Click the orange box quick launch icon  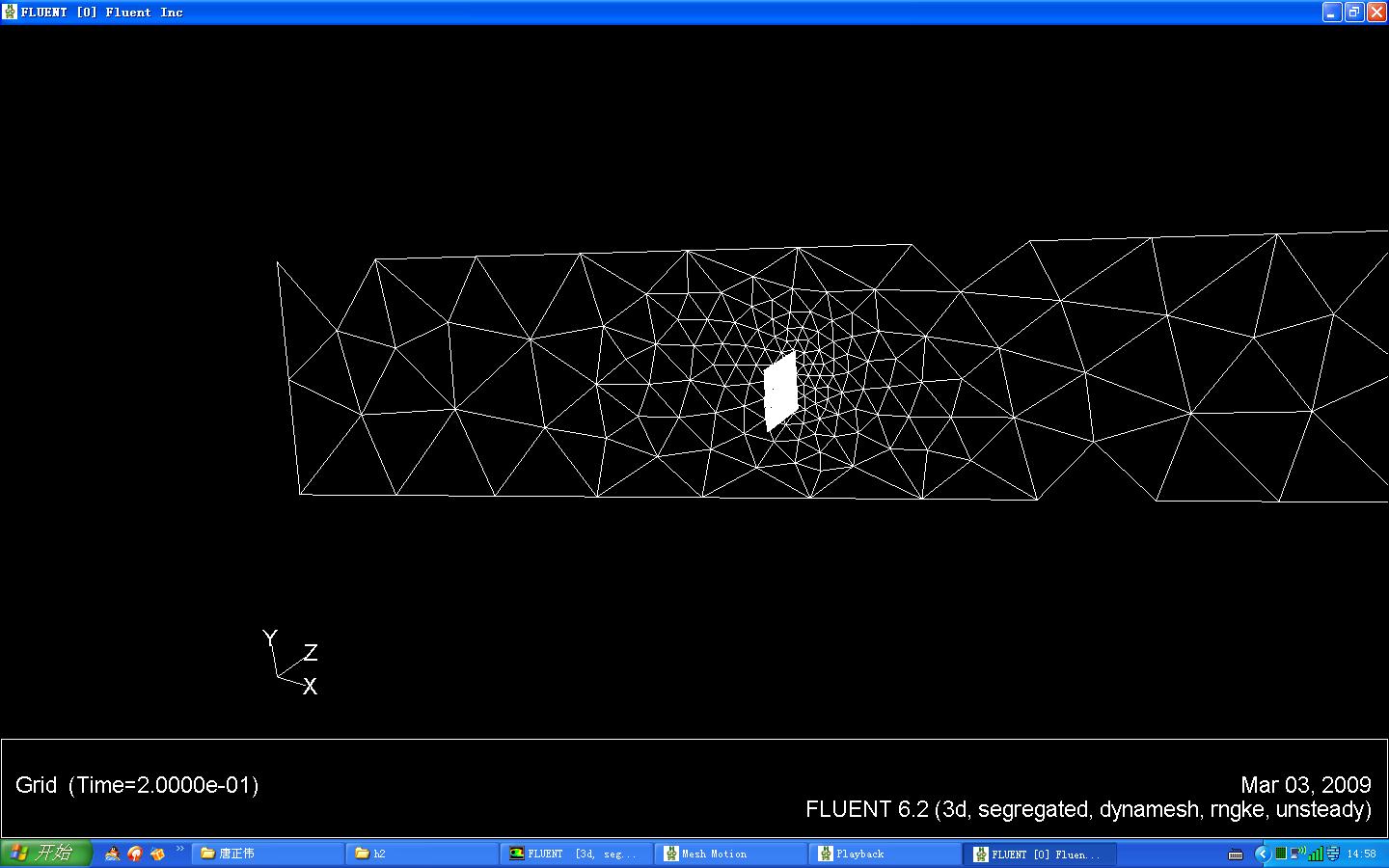click(x=157, y=854)
